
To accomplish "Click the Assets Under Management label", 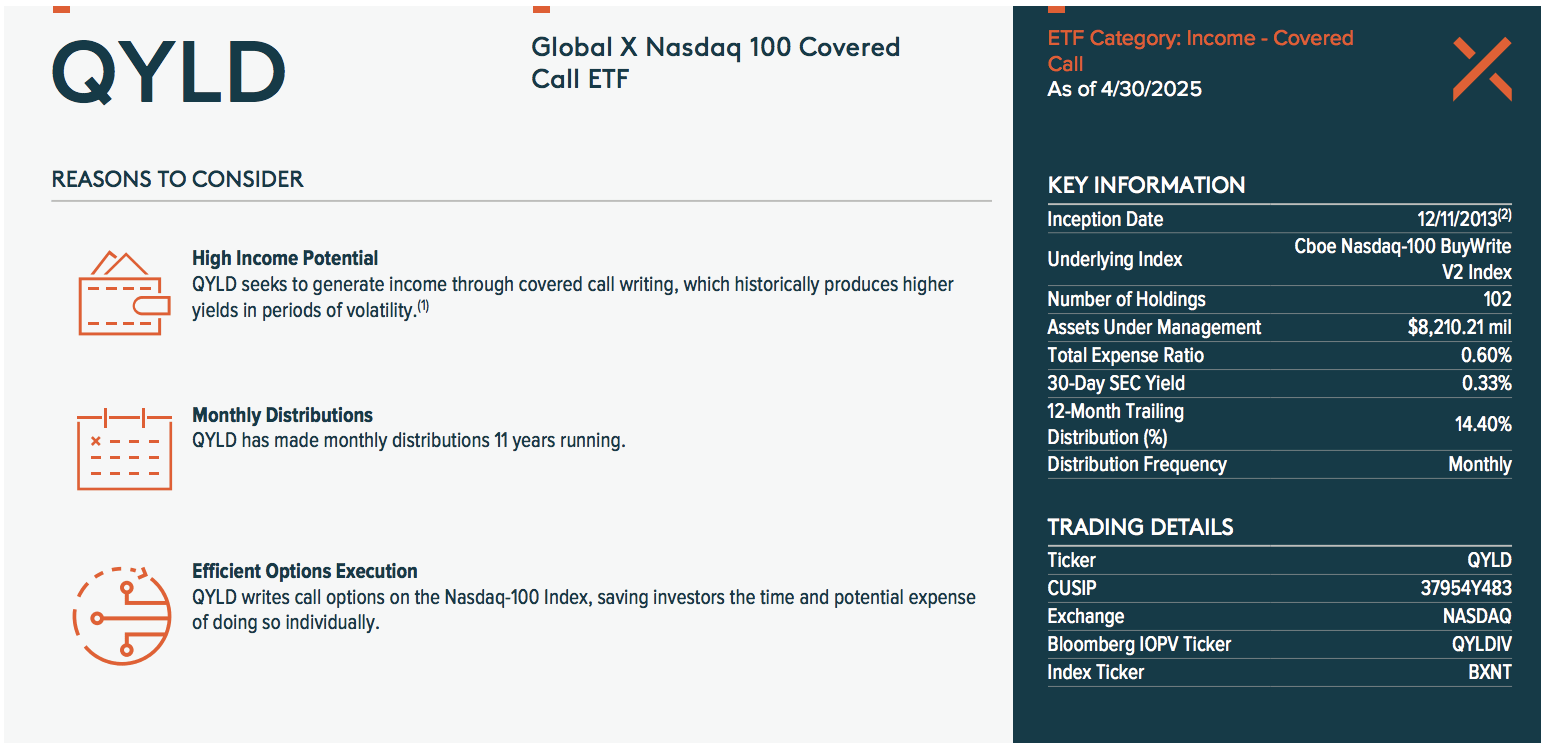I will (x=1154, y=327).
